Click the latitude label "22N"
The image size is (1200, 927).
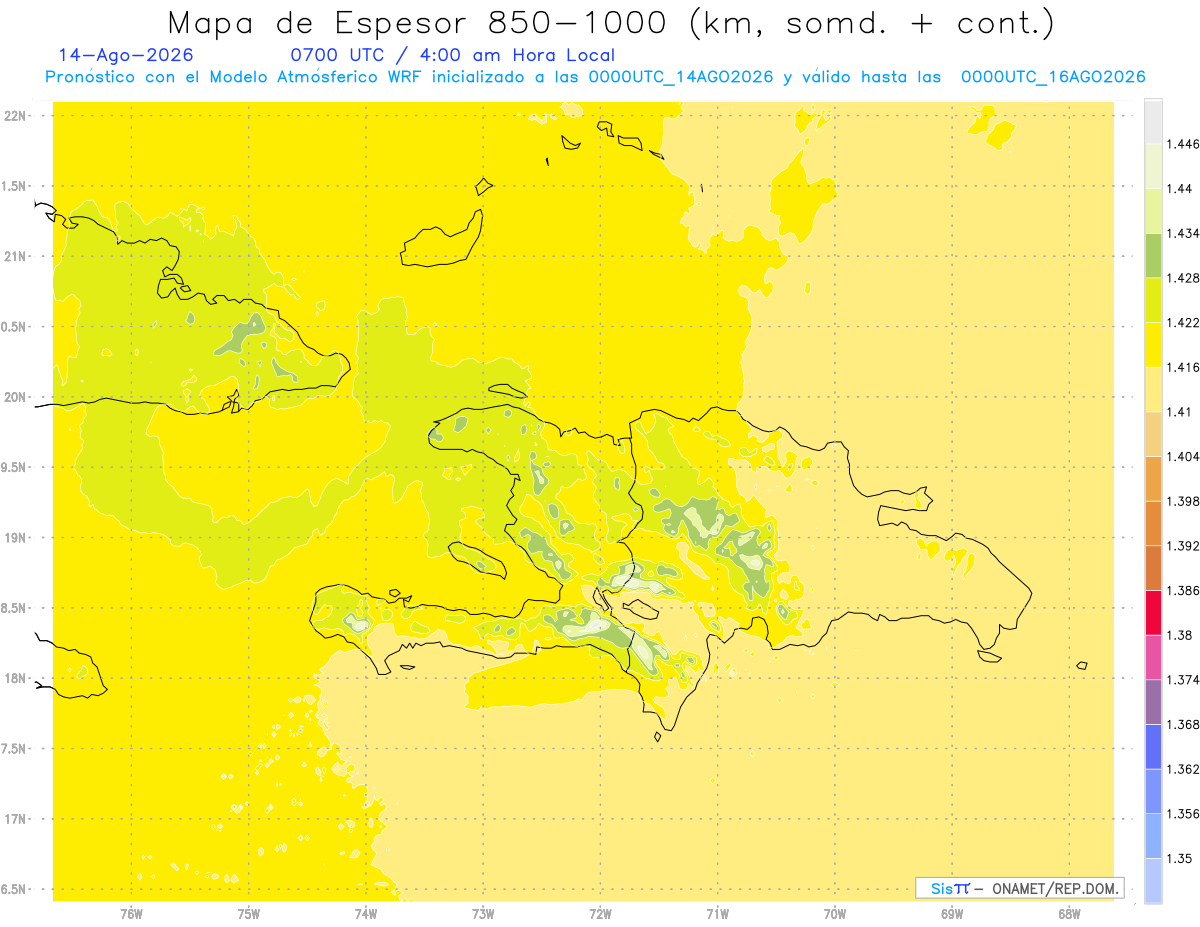click(x=15, y=116)
